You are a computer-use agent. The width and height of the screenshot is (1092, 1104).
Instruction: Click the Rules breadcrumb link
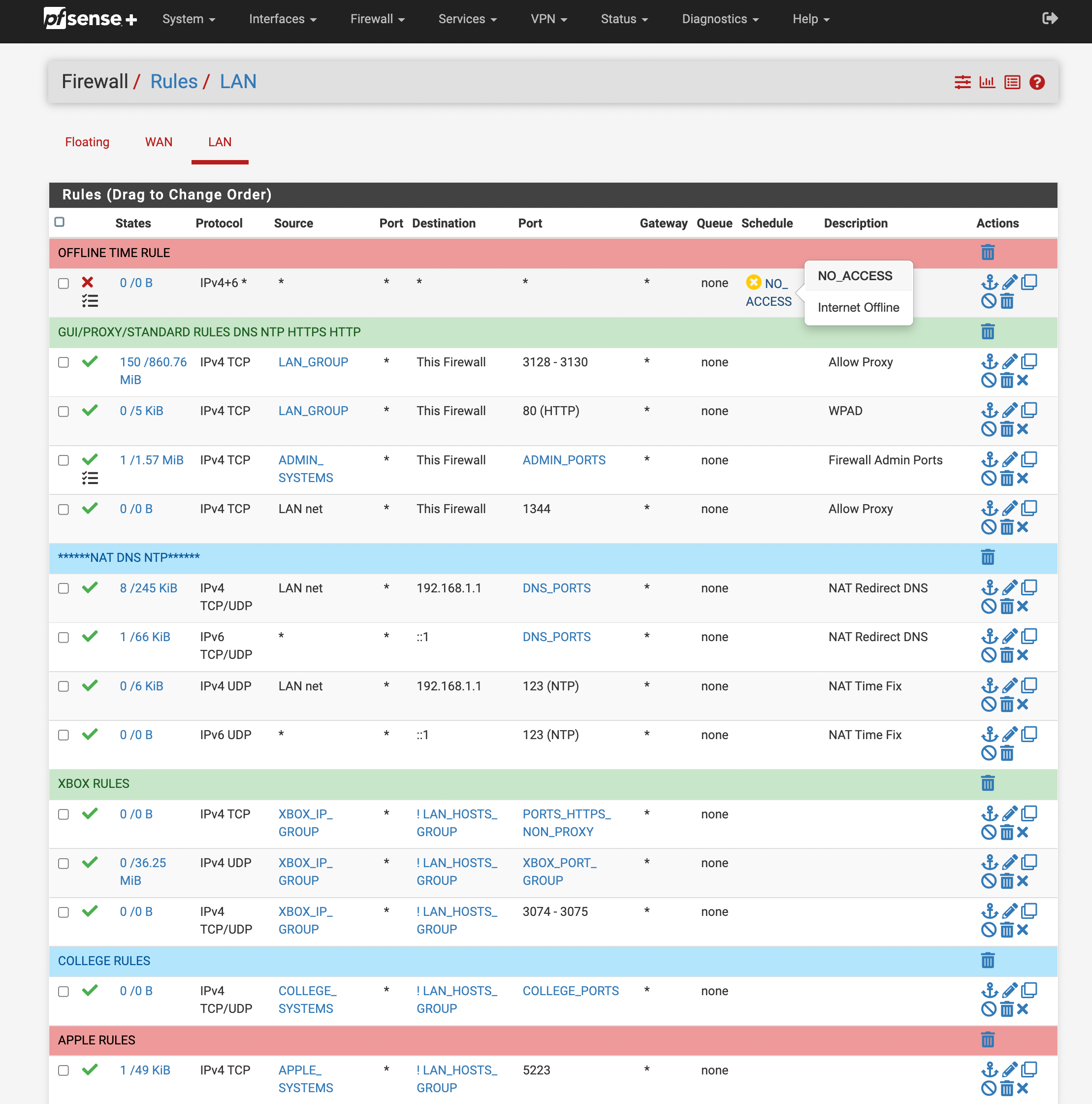coord(174,82)
